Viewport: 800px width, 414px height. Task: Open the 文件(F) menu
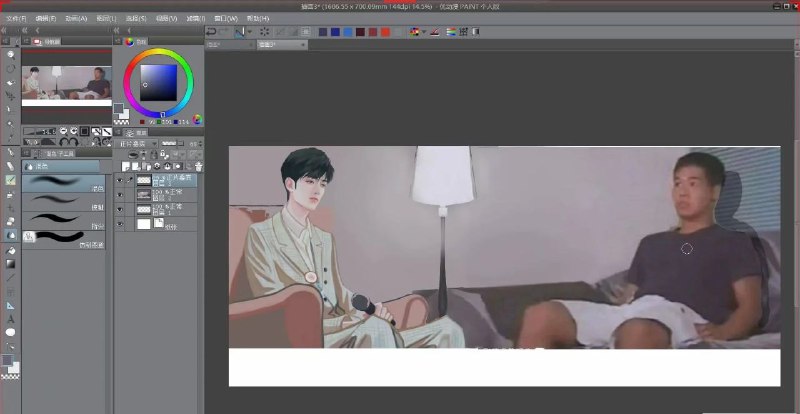tap(16, 18)
